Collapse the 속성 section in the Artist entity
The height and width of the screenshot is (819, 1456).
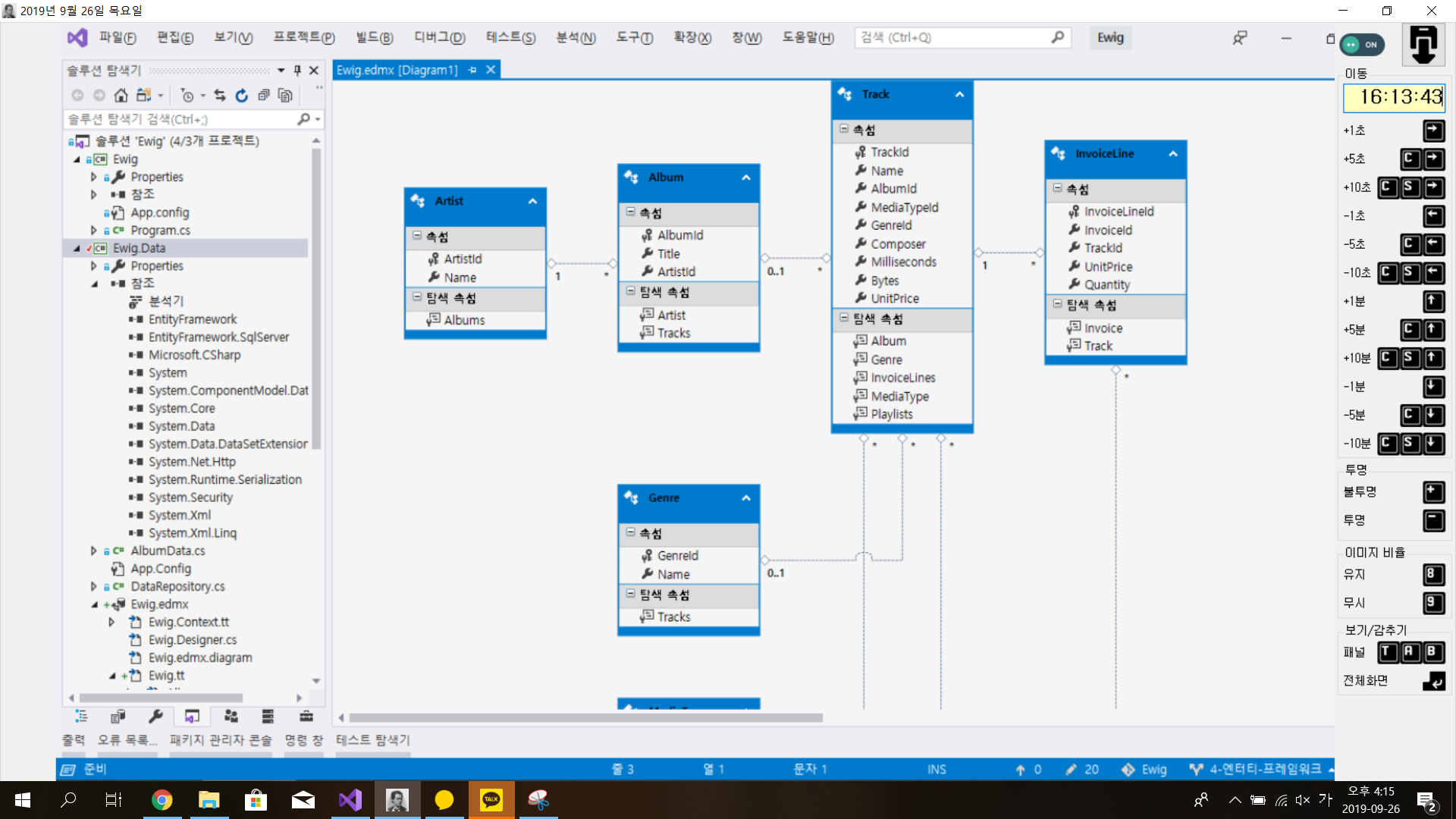pyautogui.click(x=417, y=236)
